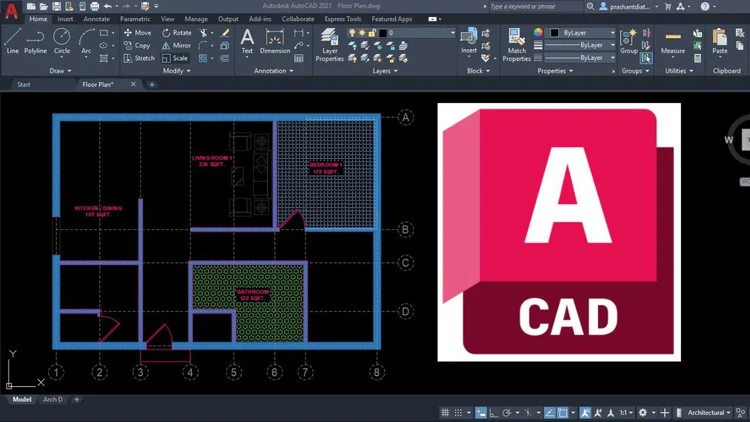Toggle 2D object snap in status bar
The image size is (750, 422).
click(562, 412)
